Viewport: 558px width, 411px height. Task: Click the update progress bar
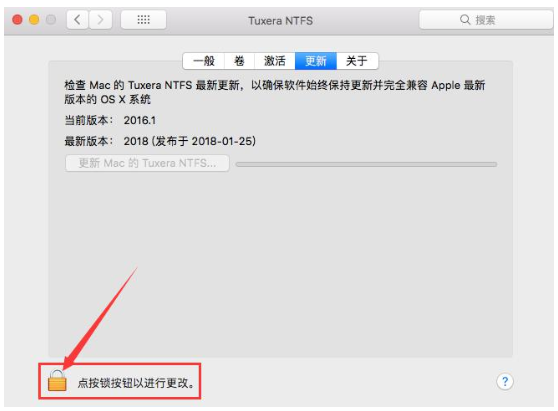tap(366, 164)
